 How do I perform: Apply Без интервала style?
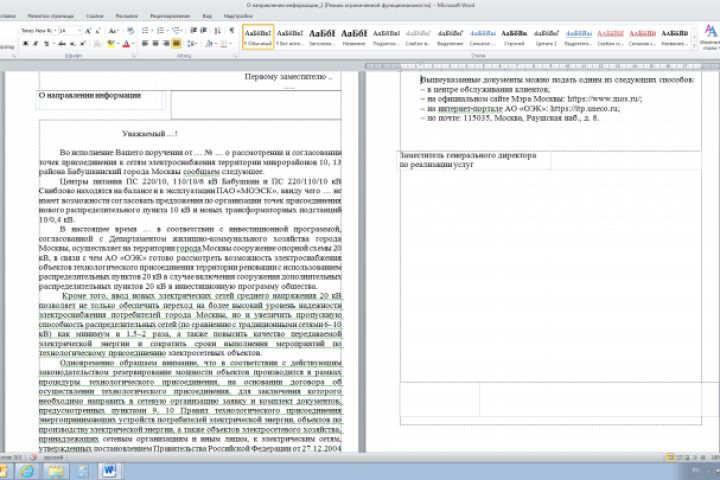point(290,37)
